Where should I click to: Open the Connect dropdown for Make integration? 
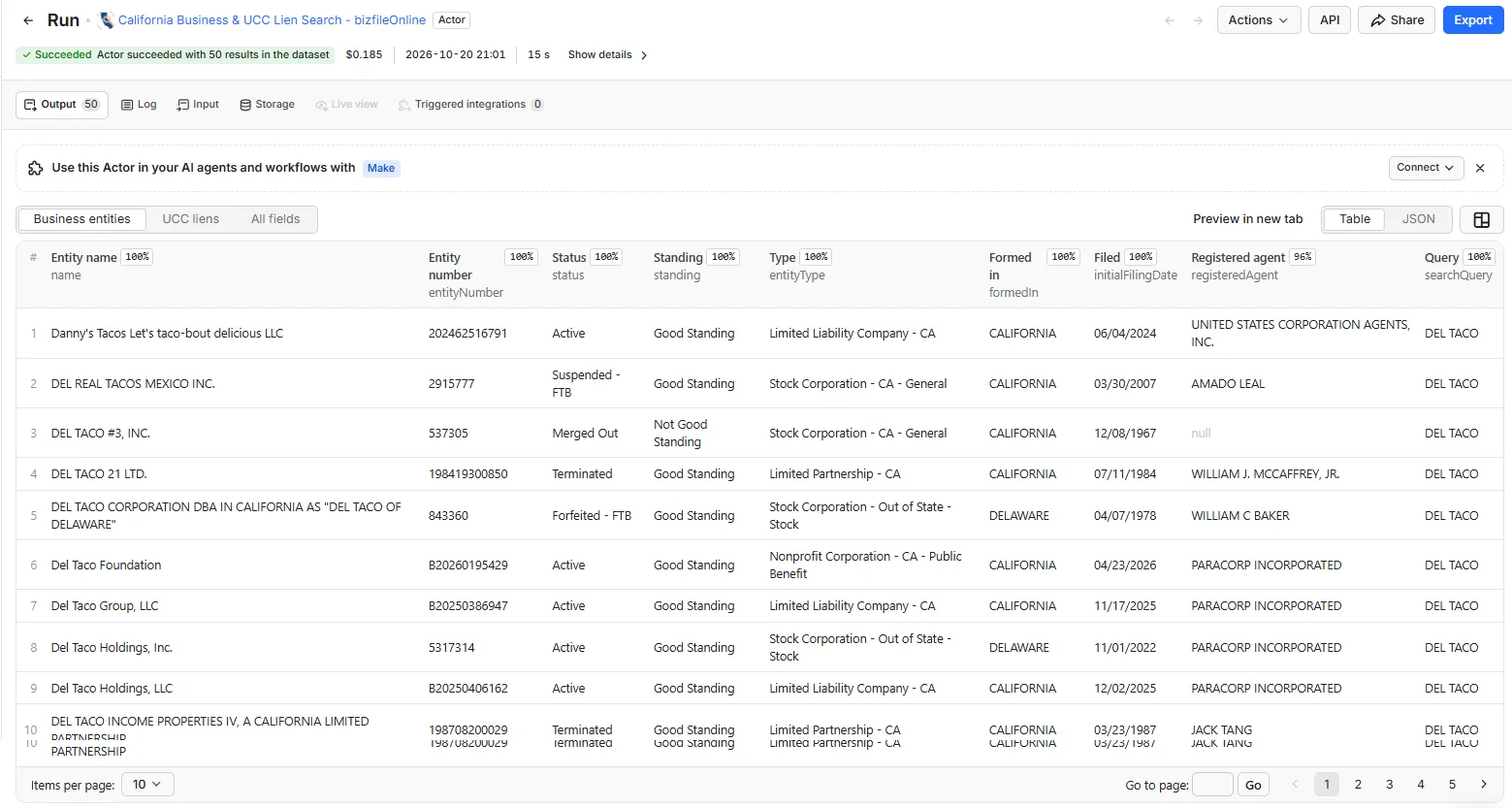click(1425, 168)
